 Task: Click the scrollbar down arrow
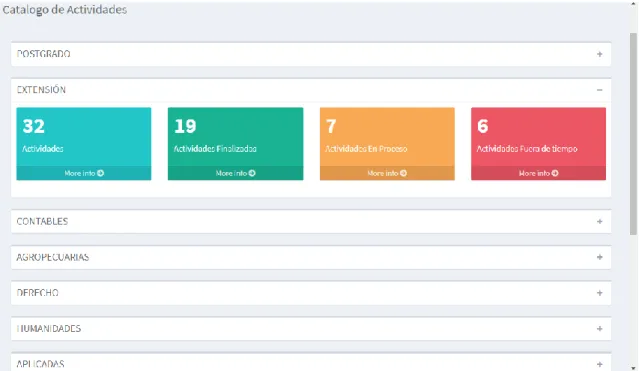point(633,367)
